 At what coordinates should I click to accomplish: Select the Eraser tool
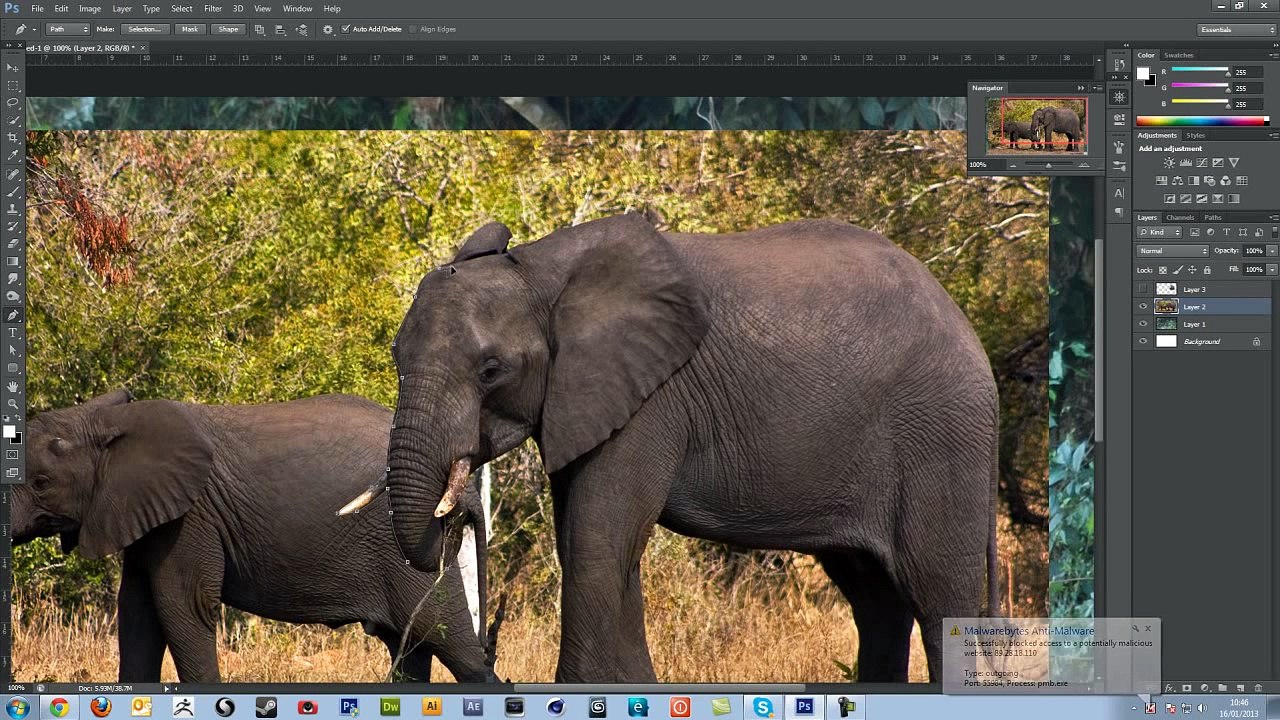13,244
